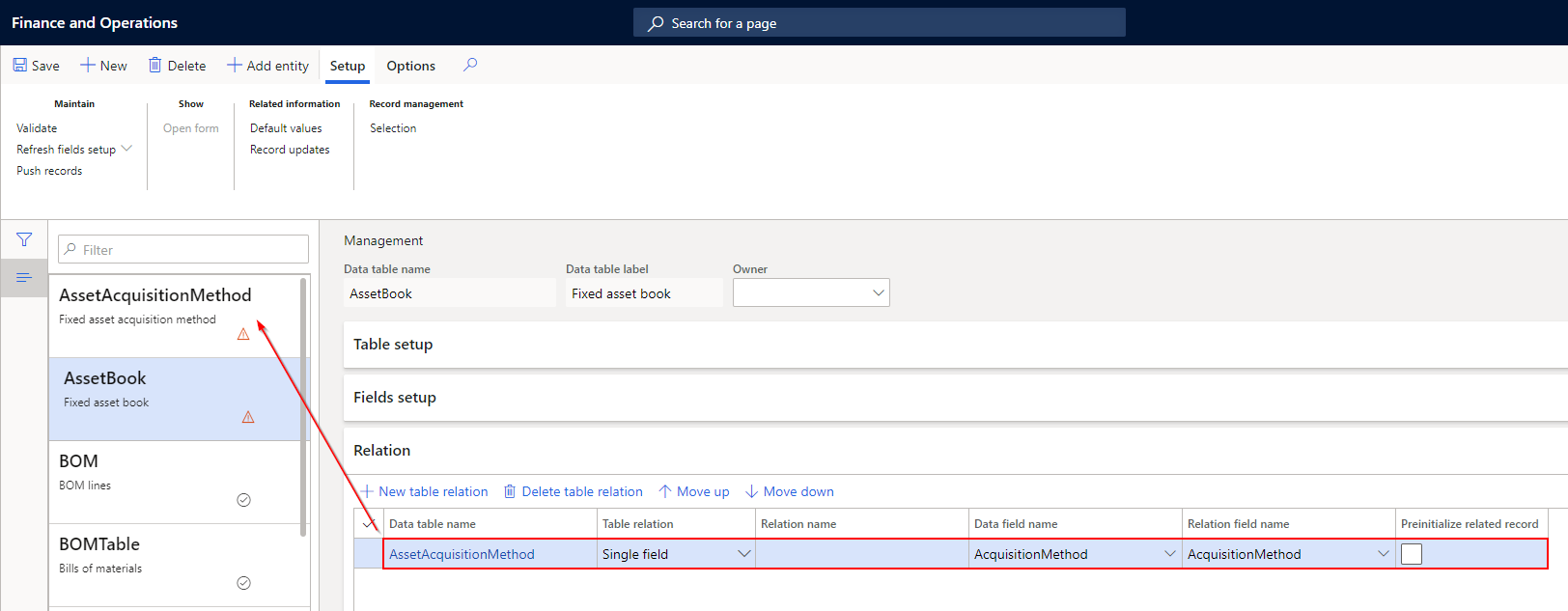
Task: Click Push records
Action: tap(49, 171)
